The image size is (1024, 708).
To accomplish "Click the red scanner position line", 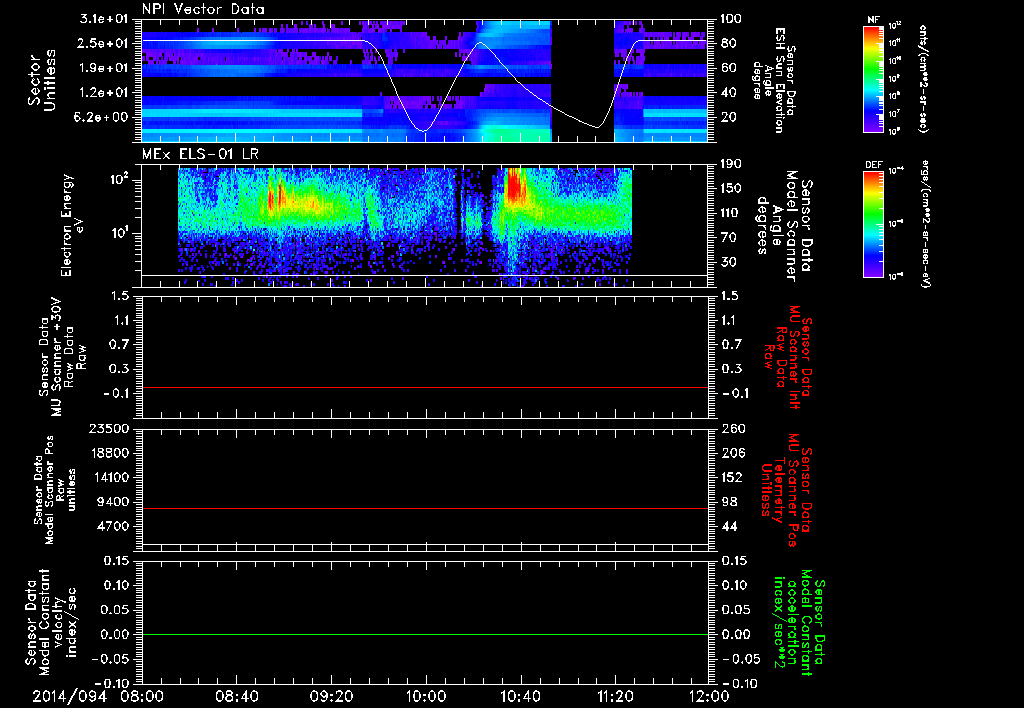I will [426, 509].
